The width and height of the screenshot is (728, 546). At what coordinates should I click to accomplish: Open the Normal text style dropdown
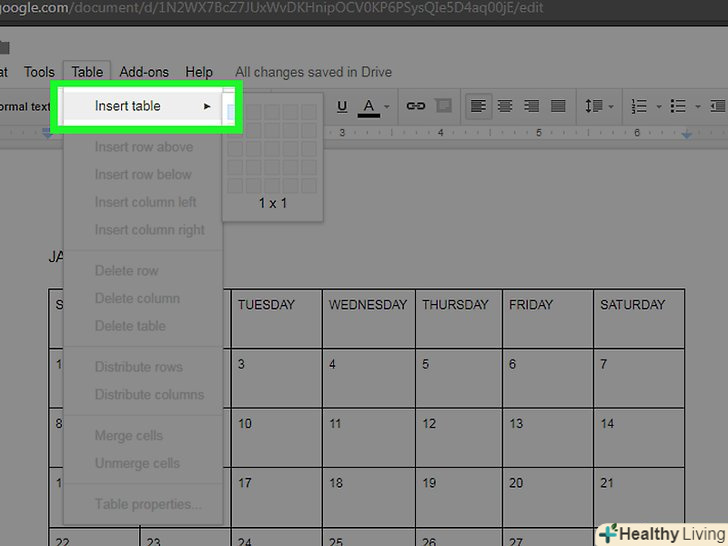[25, 106]
